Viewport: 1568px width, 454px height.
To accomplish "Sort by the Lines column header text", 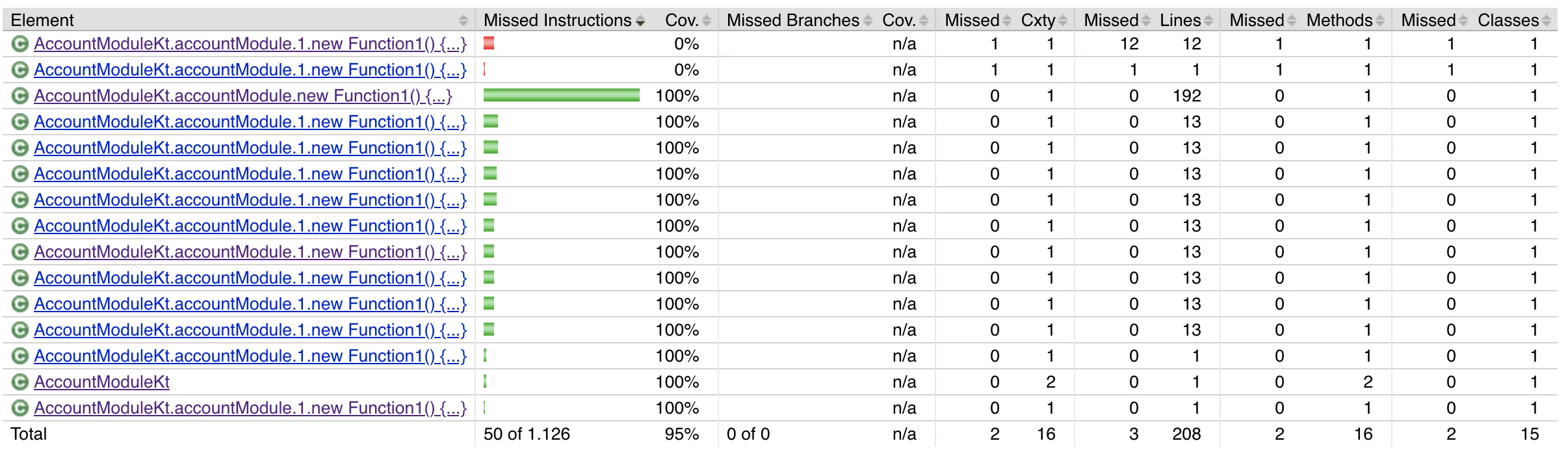I will click(1180, 21).
